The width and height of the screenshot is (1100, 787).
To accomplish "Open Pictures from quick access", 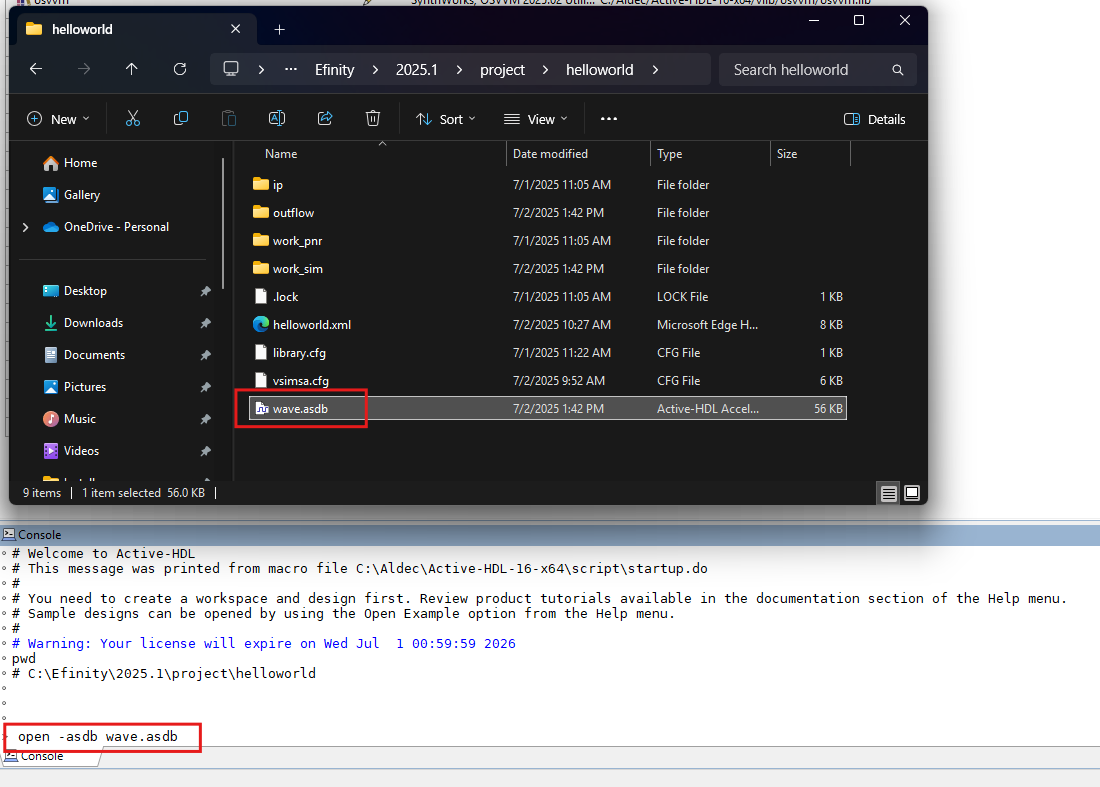I will pos(85,386).
